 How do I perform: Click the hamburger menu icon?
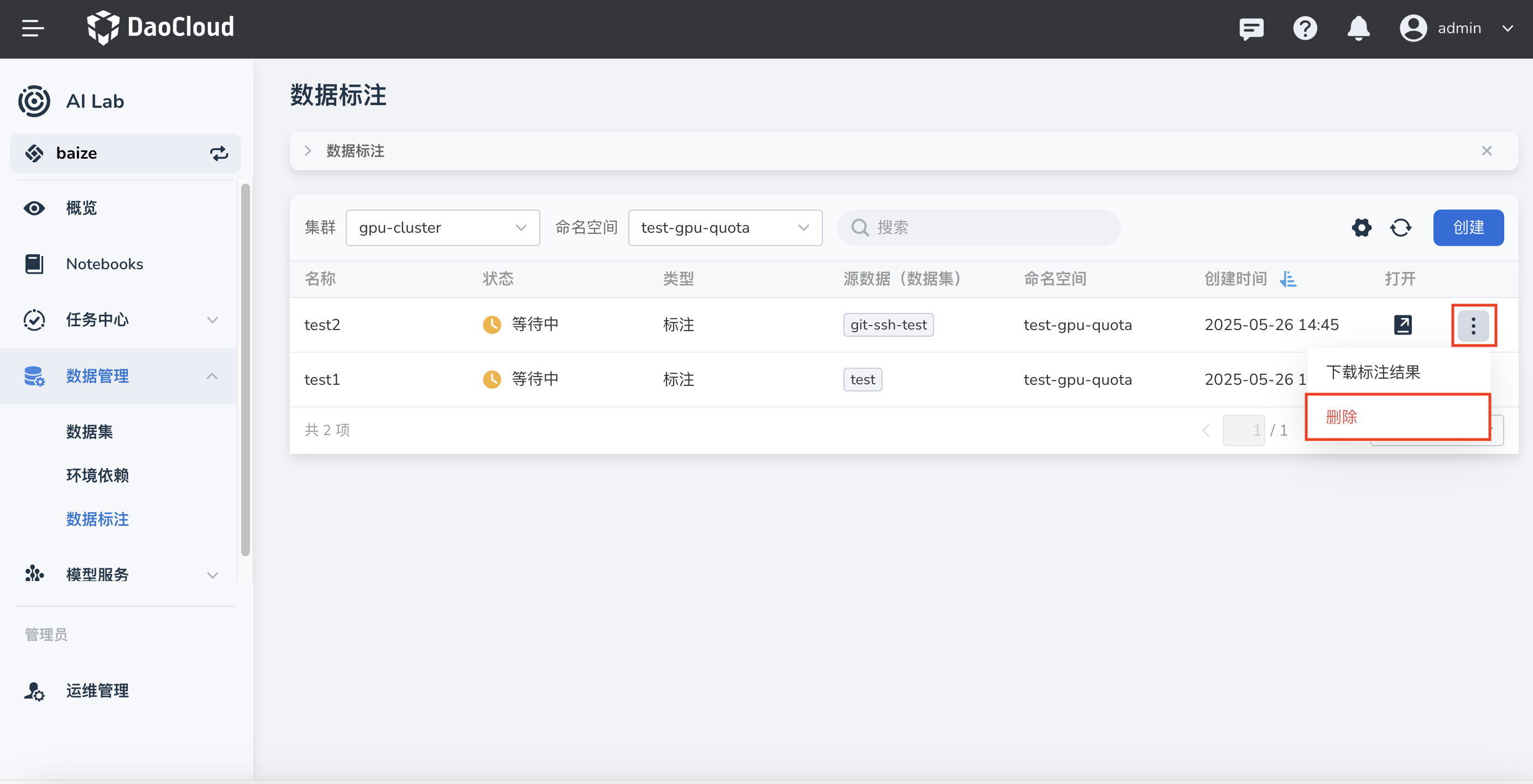33,28
